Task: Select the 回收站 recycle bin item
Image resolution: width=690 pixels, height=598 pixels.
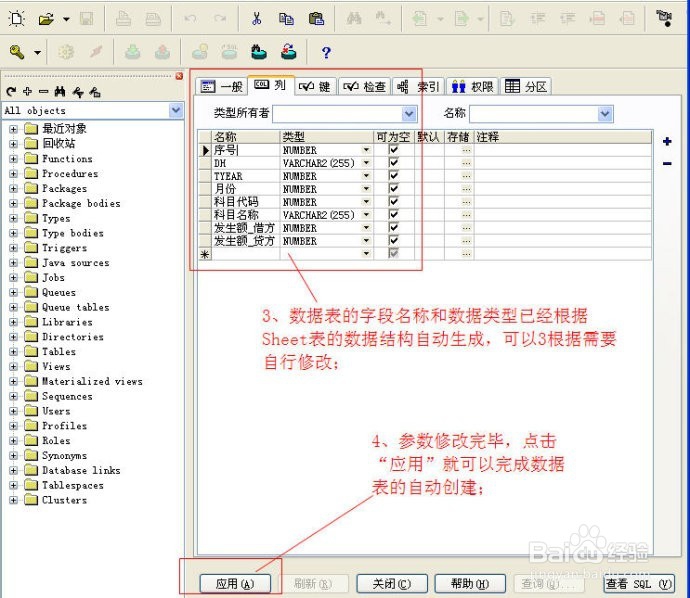Action: pyautogui.click(x=59, y=143)
